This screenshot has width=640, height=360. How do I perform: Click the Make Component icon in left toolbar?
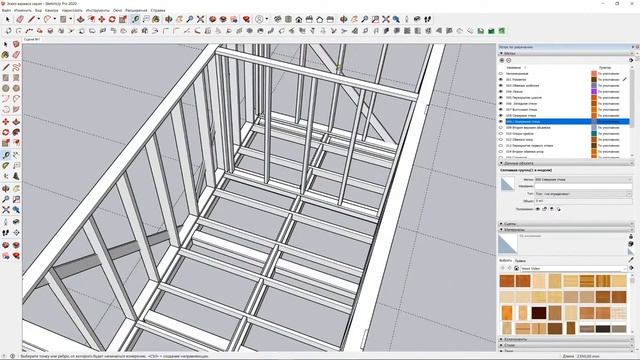pos(16,44)
